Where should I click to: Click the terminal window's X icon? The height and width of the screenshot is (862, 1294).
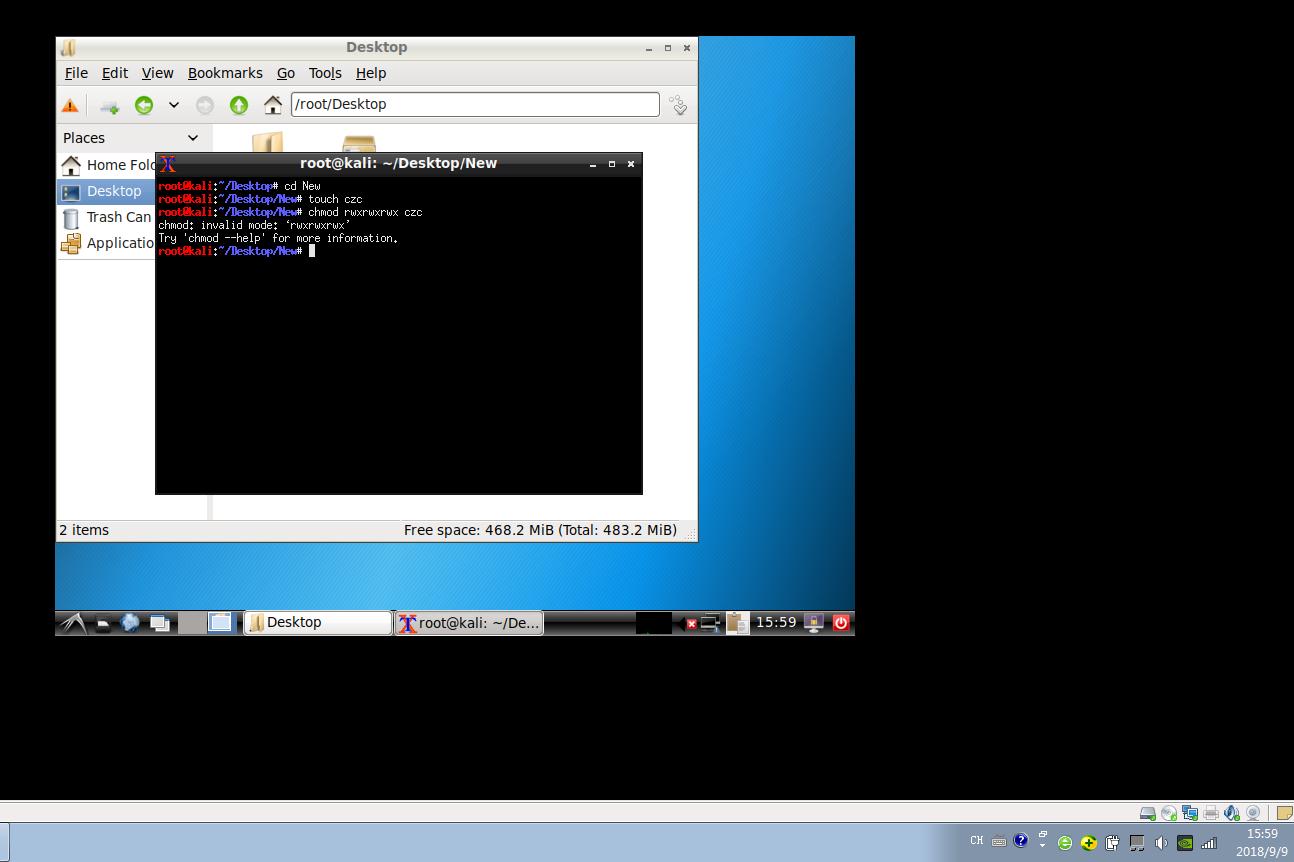pos(168,164)
